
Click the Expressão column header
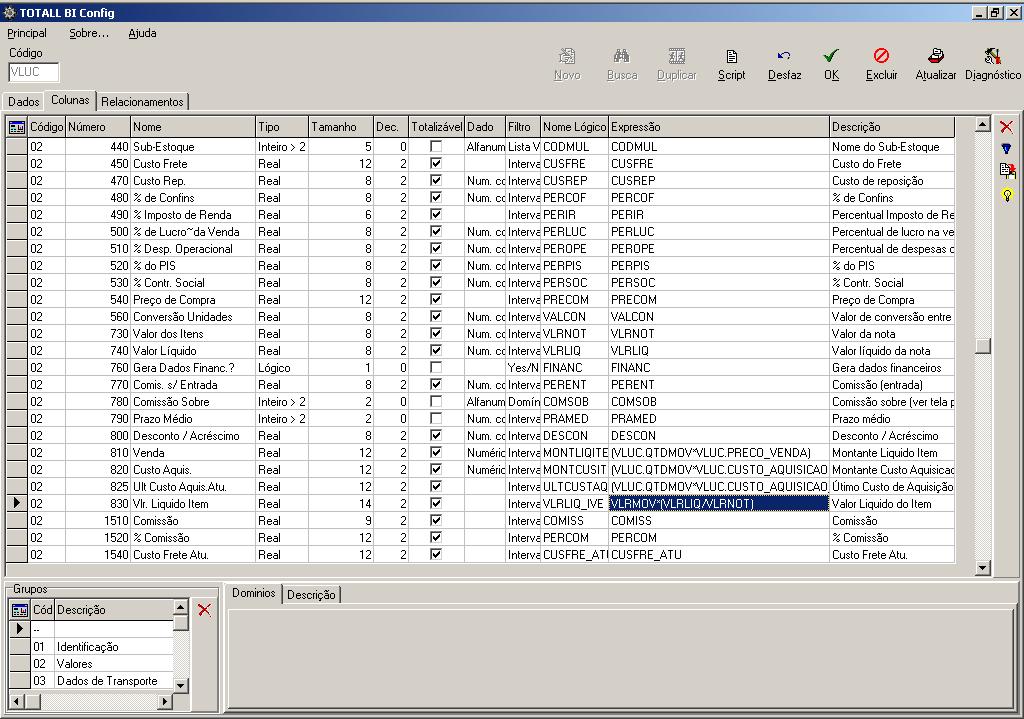point(718,127)
